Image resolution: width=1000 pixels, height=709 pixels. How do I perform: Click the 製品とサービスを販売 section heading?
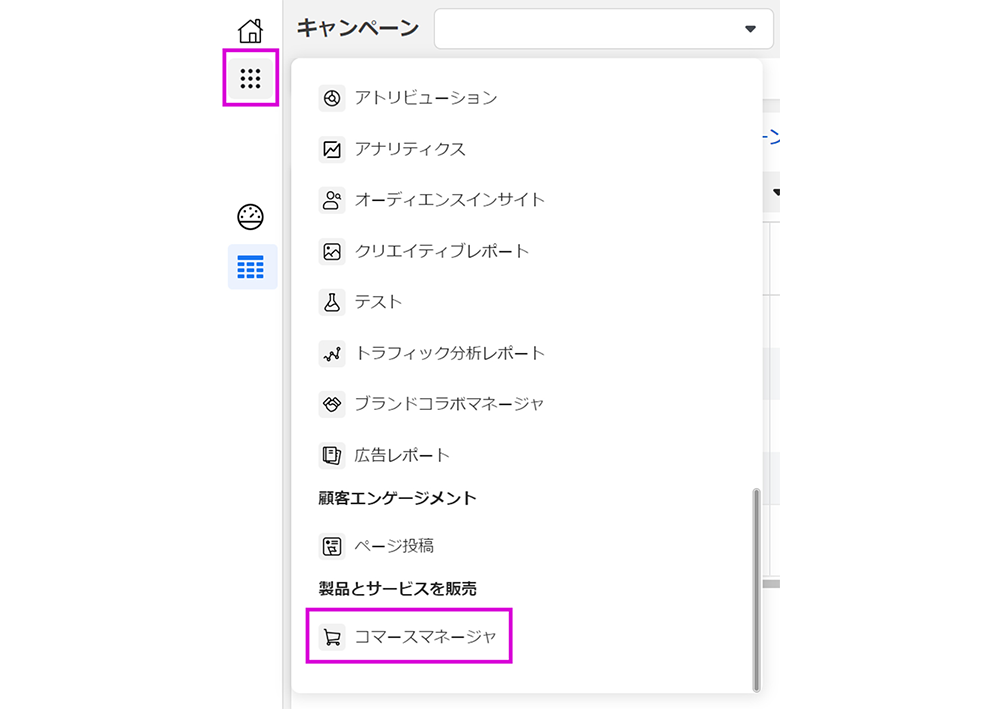(x=397, y=588)
